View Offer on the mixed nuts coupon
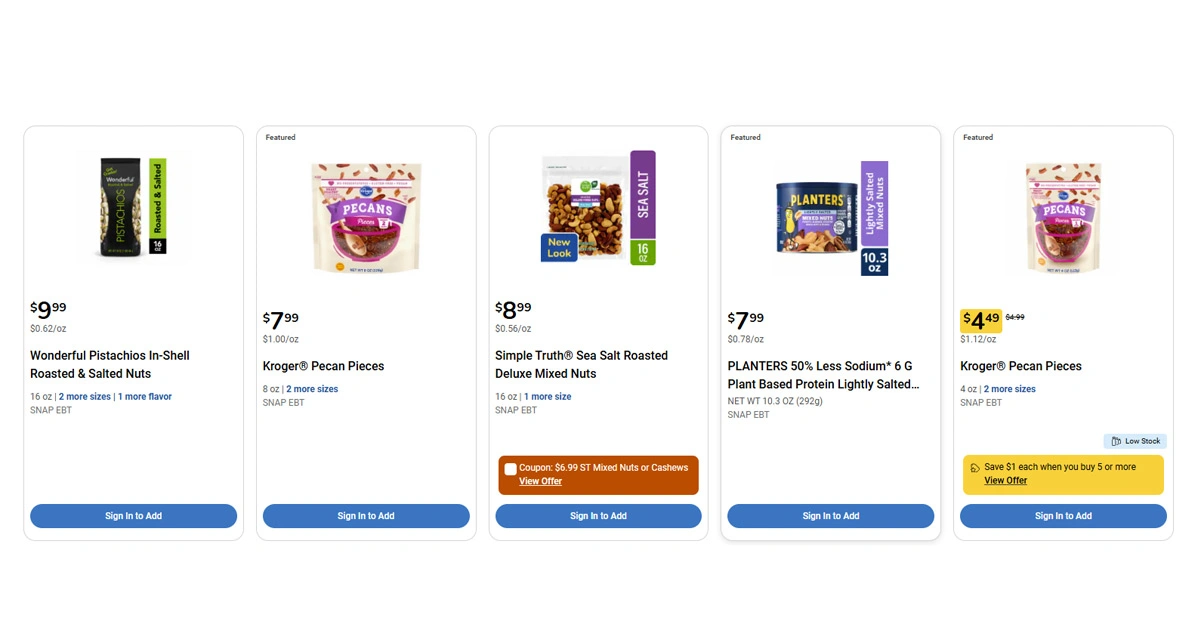Image resolution: width=1202 pixels, height=634 pixels. (x=540, y=482)
